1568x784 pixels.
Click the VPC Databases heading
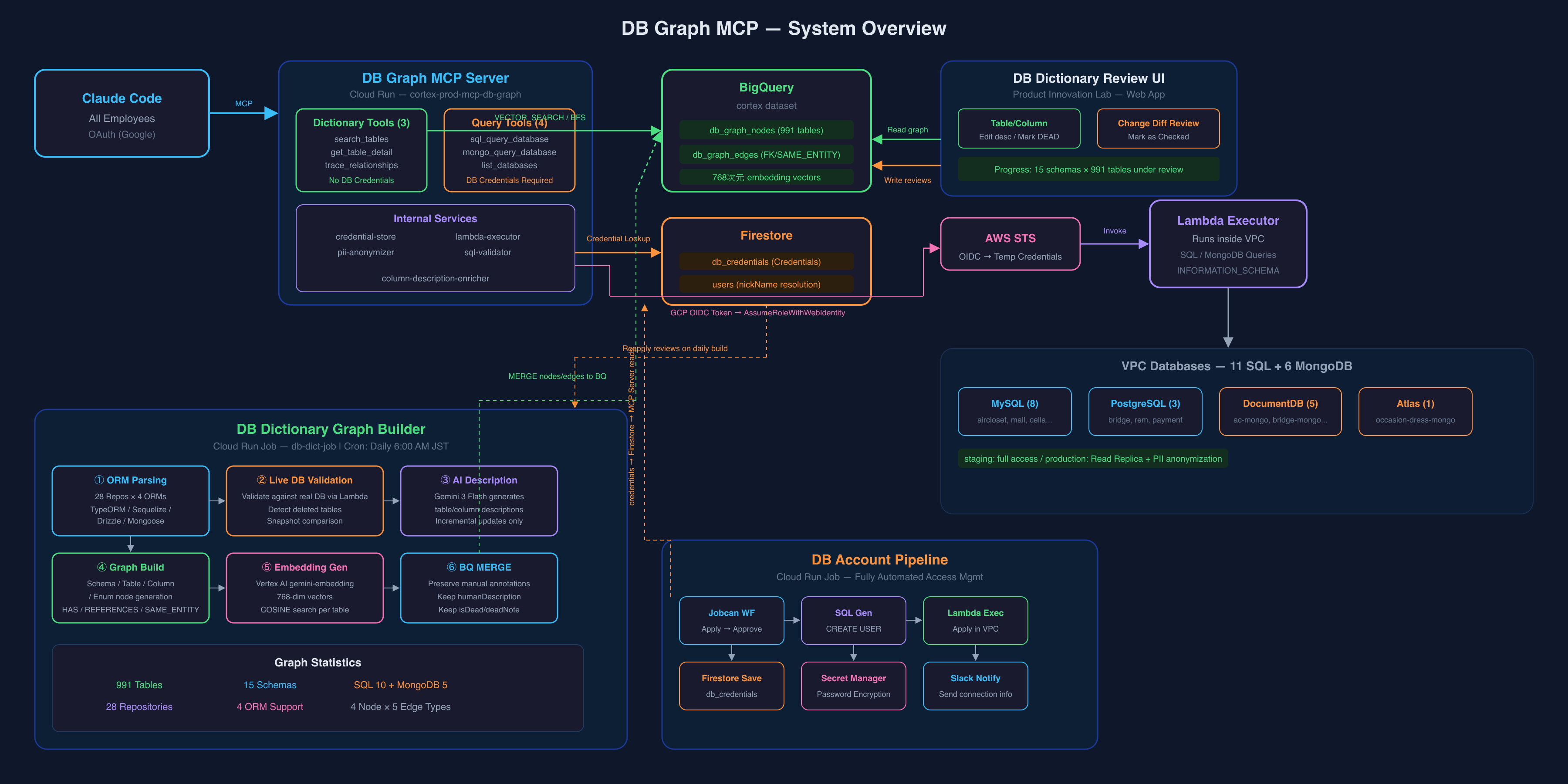click(x=1236, y=366)
